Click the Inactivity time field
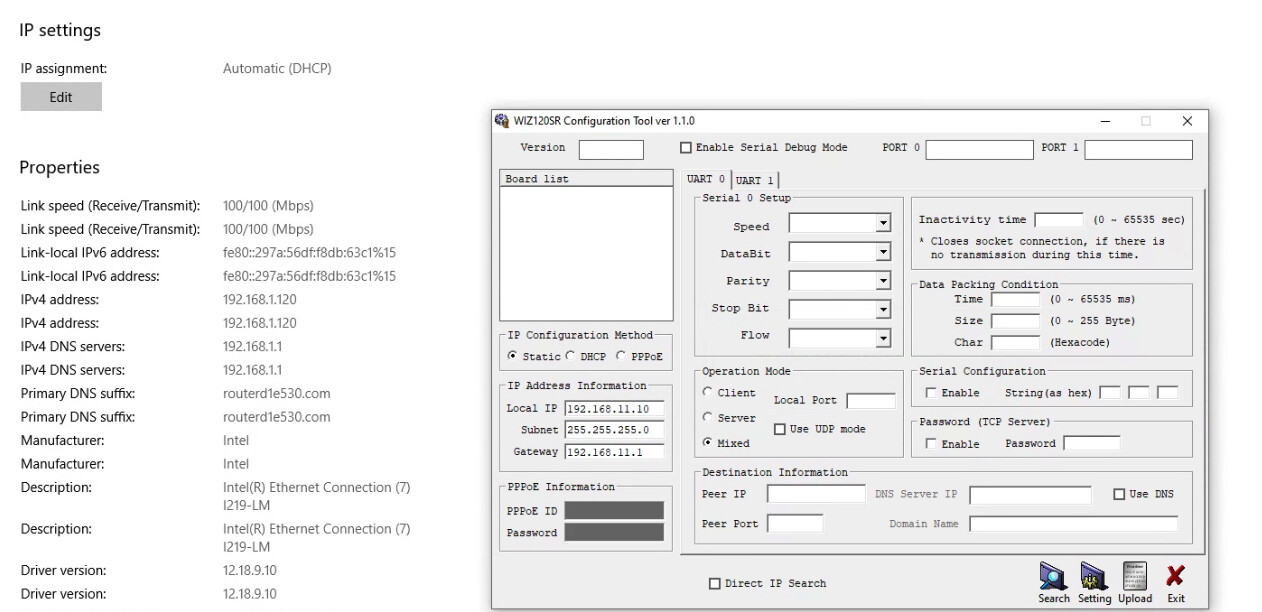Image resolution: width=1262 pixels, height=612 pixels. [x=1059, y=220]
